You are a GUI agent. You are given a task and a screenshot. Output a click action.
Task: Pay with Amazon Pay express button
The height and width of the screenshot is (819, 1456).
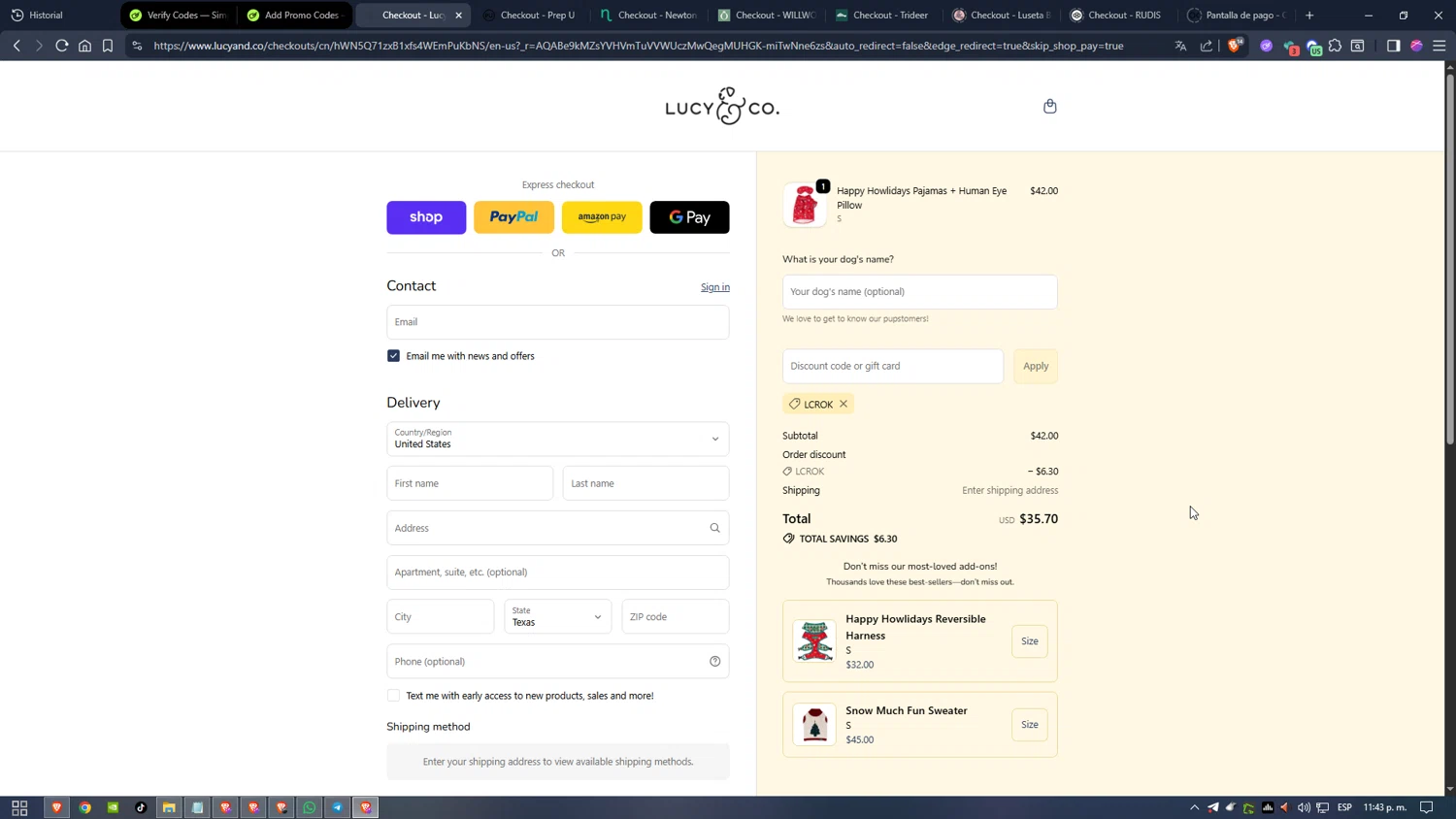click(x=602, y=217)
